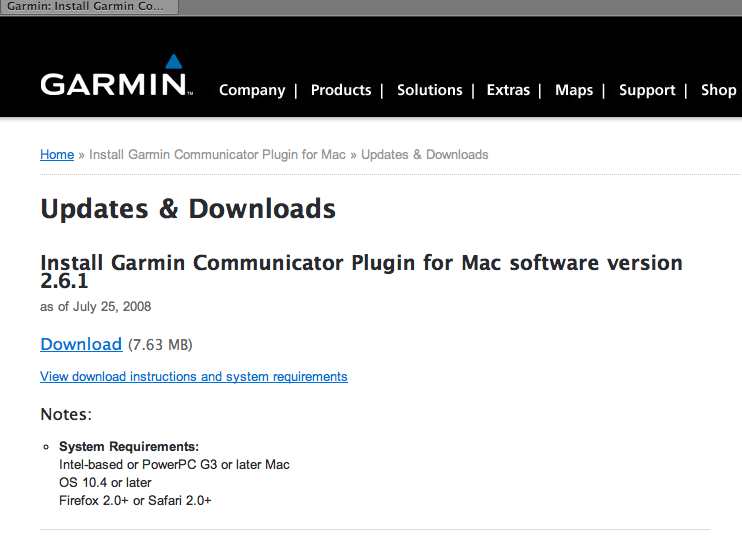
Task: Open the Solutions menu
Action: pyautogui.click(x=430, y=89)
